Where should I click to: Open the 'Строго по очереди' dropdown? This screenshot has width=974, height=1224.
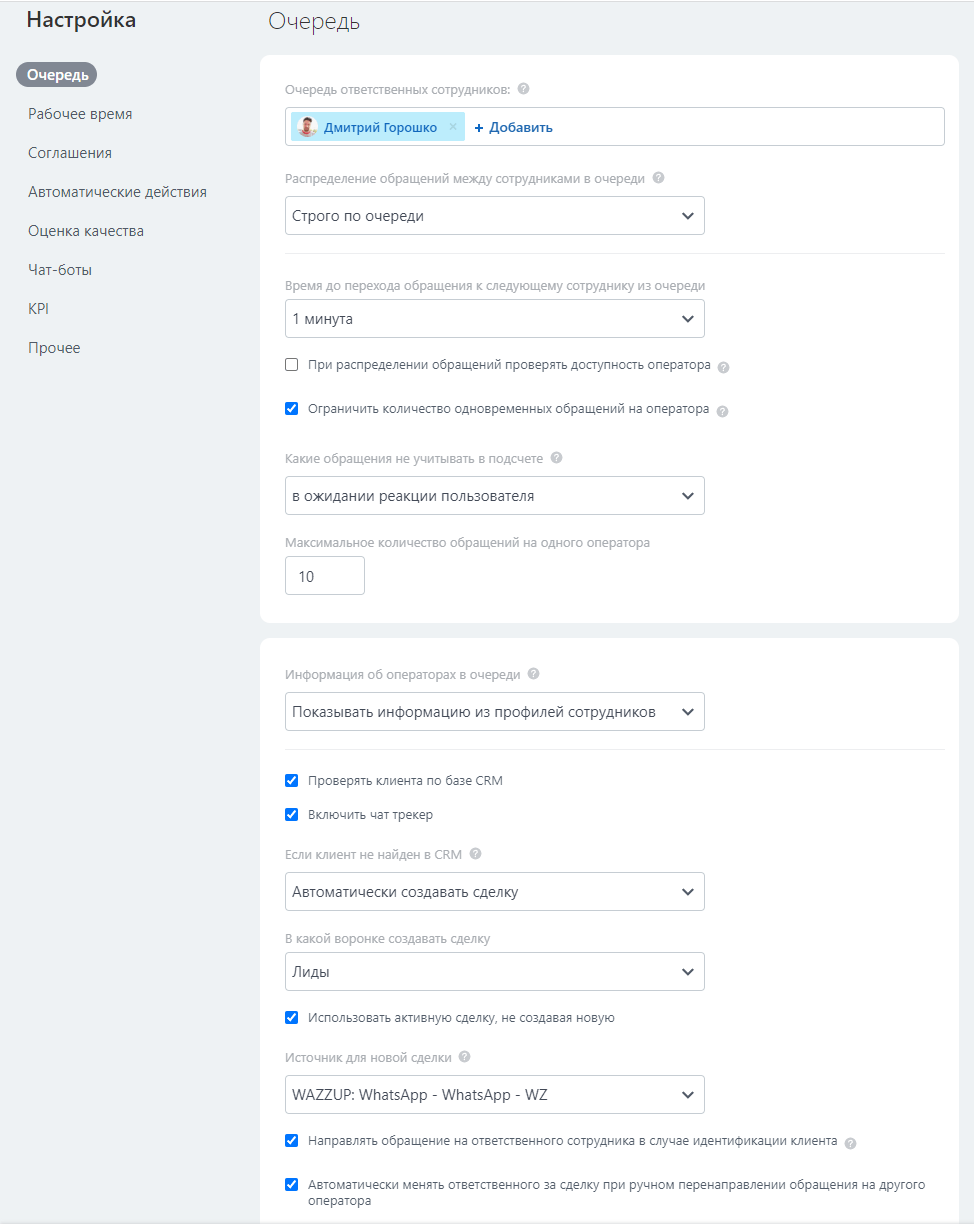click(x=495, y=216)
